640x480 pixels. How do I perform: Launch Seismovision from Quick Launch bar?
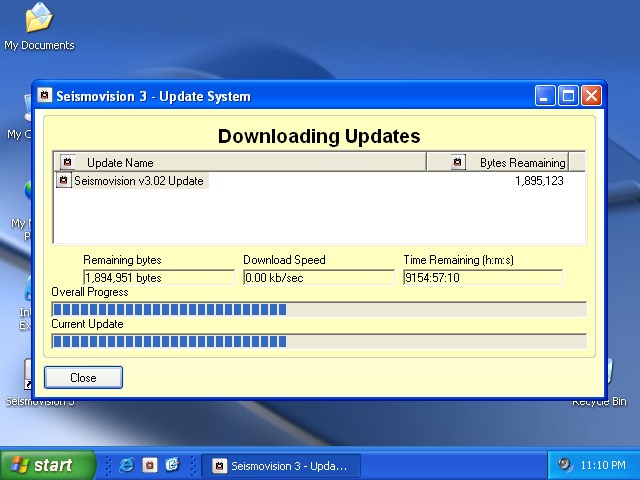tap(149, 465)
